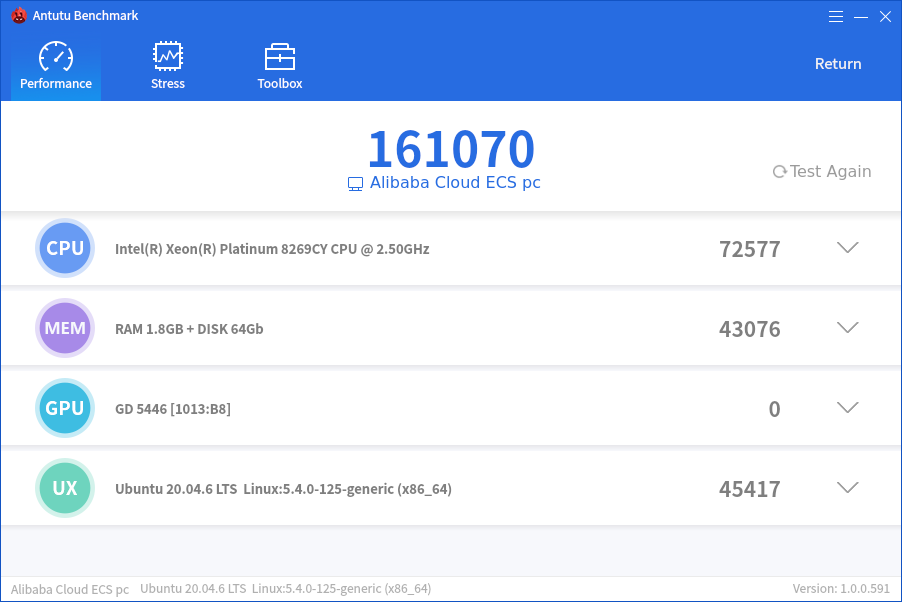Expand the CPU score details chevron
902x602 pixels.
(x=847, y=247)
